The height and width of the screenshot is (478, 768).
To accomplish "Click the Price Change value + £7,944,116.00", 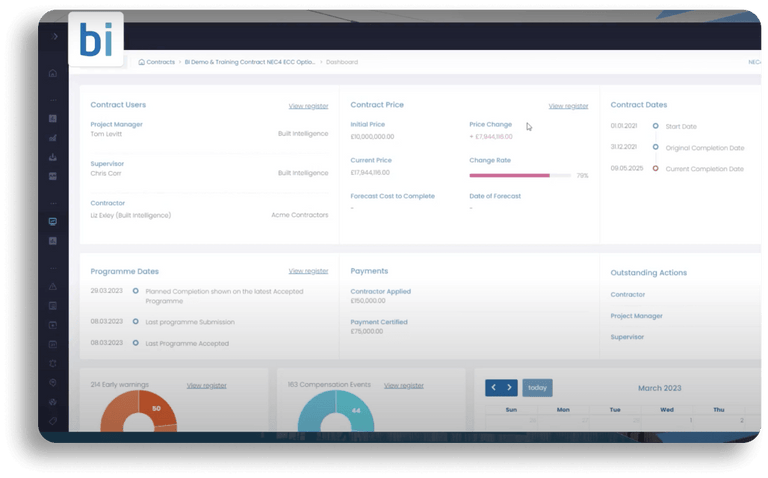I will (x=491, y=137).
